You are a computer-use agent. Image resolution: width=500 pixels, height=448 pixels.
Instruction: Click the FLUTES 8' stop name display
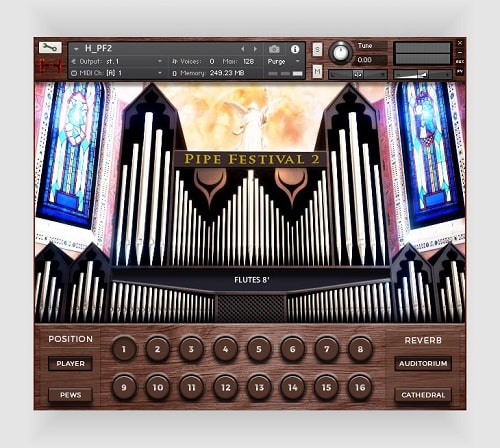coord(252,280)
